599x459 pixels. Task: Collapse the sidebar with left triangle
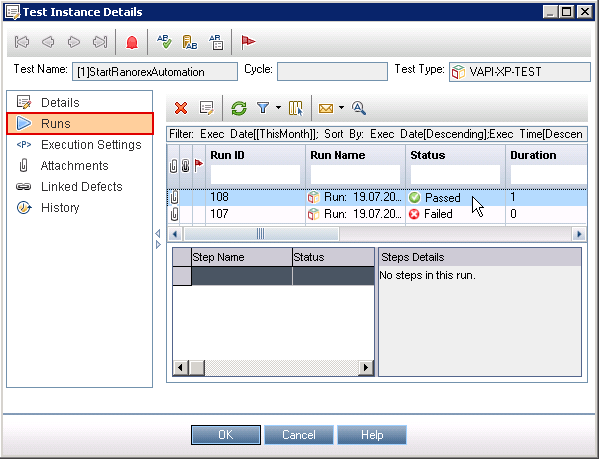point(158,233)
